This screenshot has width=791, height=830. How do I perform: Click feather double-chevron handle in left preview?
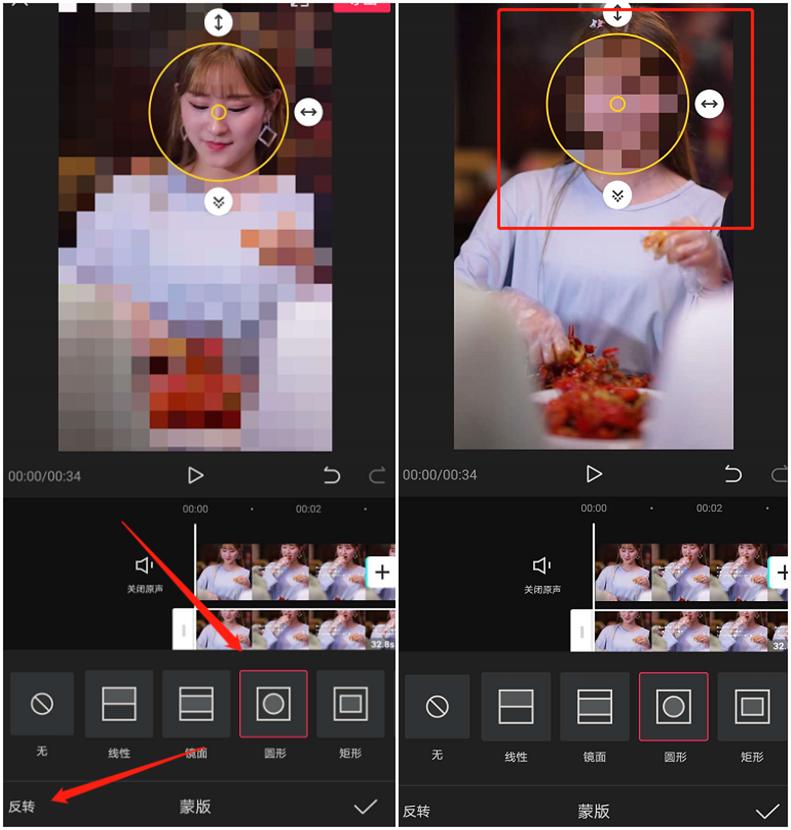click(x=218, y=202)
